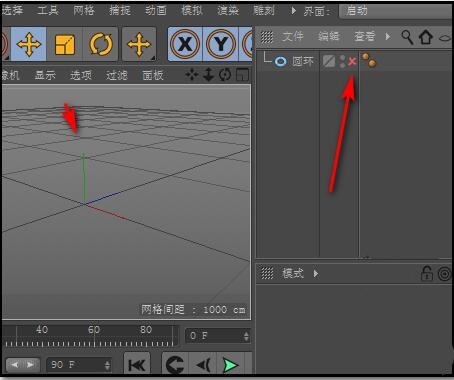454x380 pixels.
Task: Click viewport zoom navigation icon
Action: click(x=208, y=75)
